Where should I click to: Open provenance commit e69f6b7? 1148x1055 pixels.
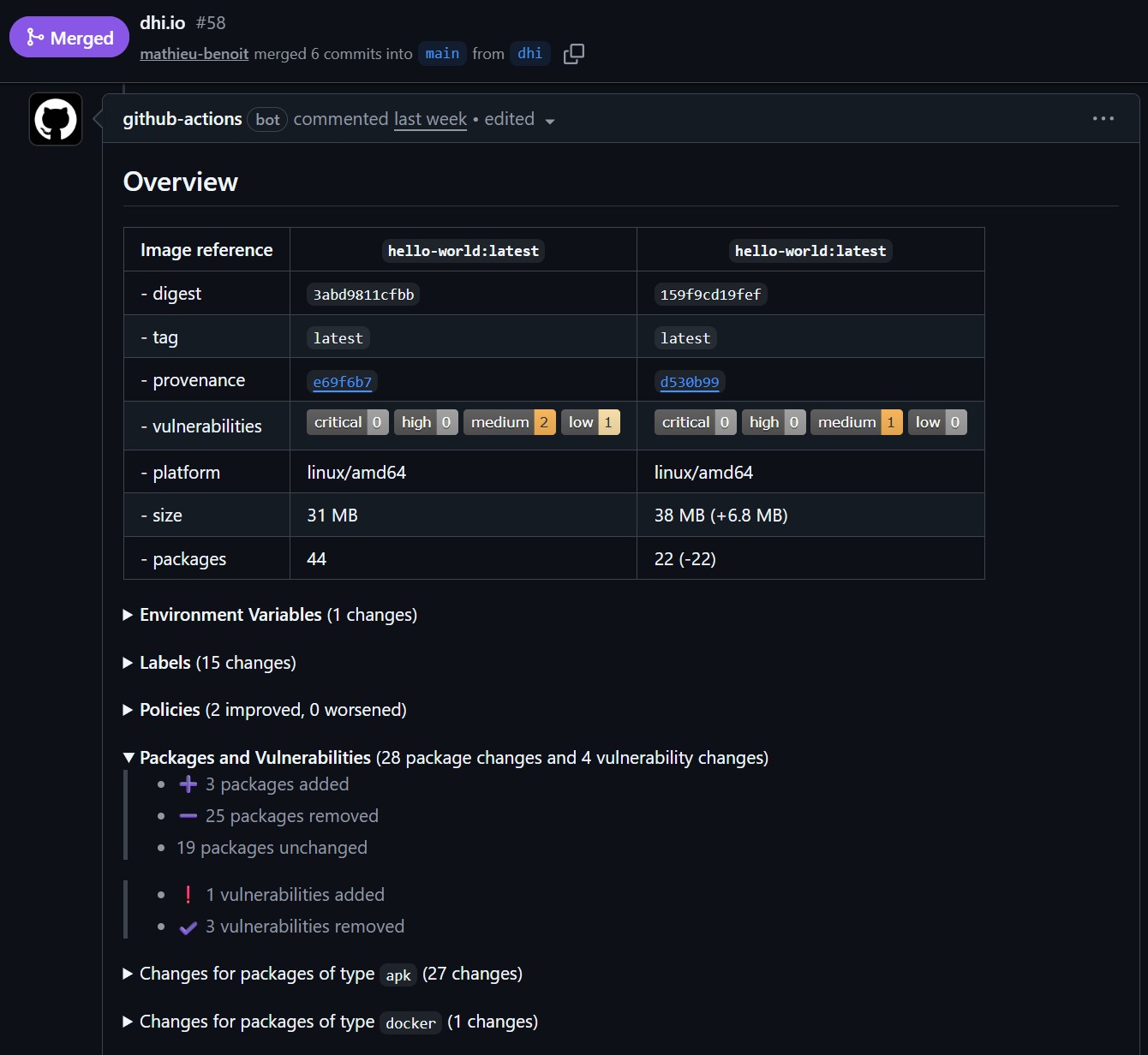[343, 382]
